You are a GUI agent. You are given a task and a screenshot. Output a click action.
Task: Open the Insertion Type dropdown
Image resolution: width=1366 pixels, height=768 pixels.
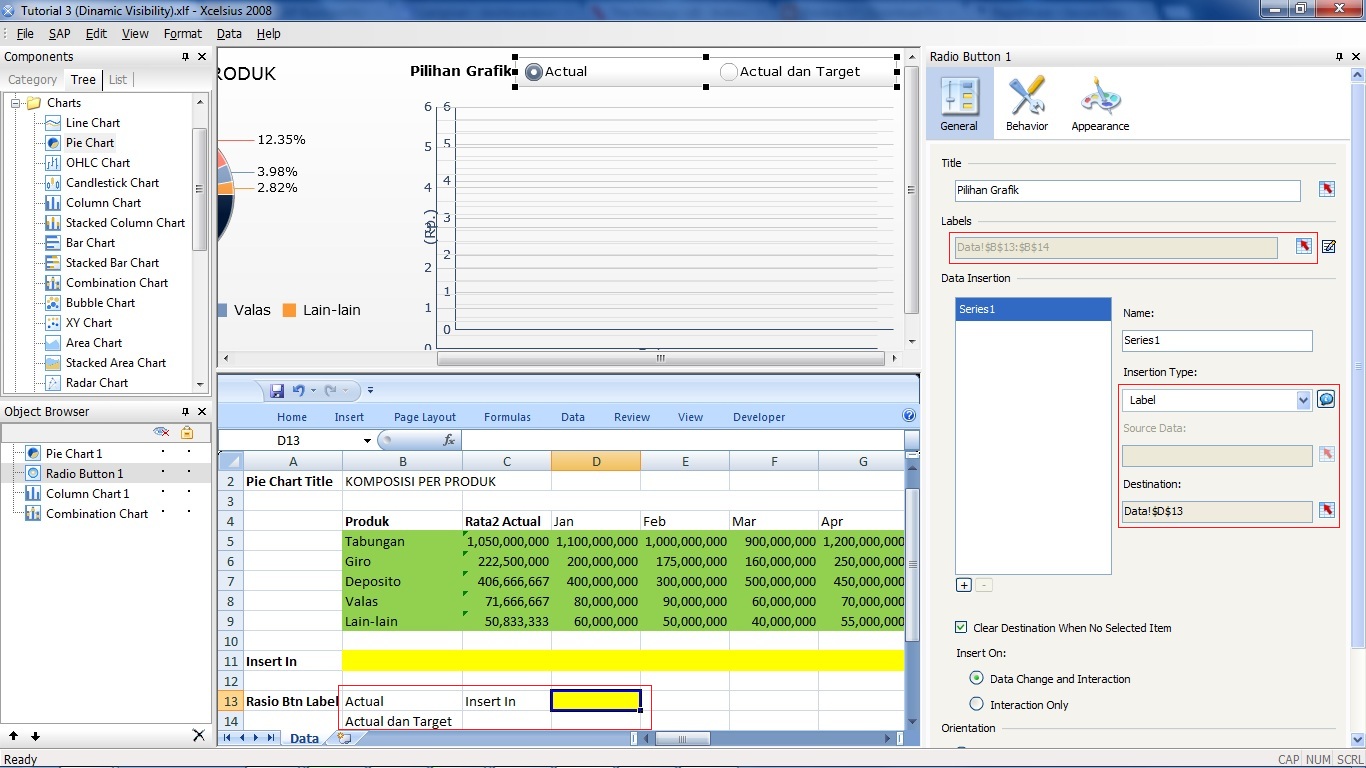point(1303,399)
